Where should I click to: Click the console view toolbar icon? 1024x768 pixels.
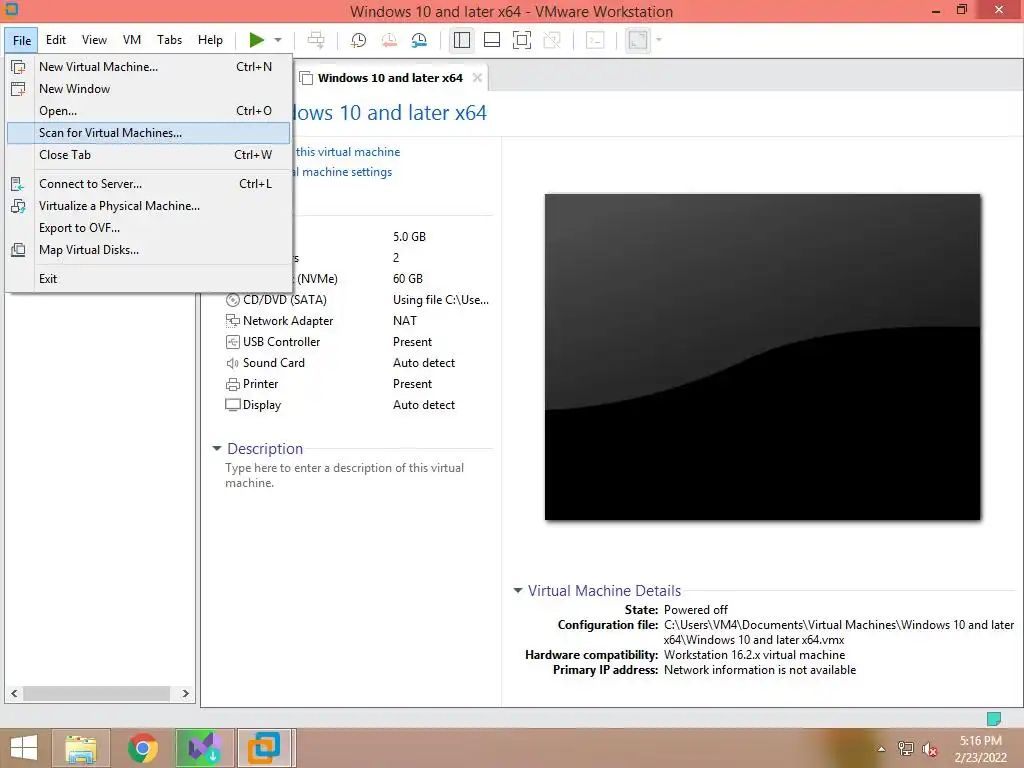tap(595, 40)
